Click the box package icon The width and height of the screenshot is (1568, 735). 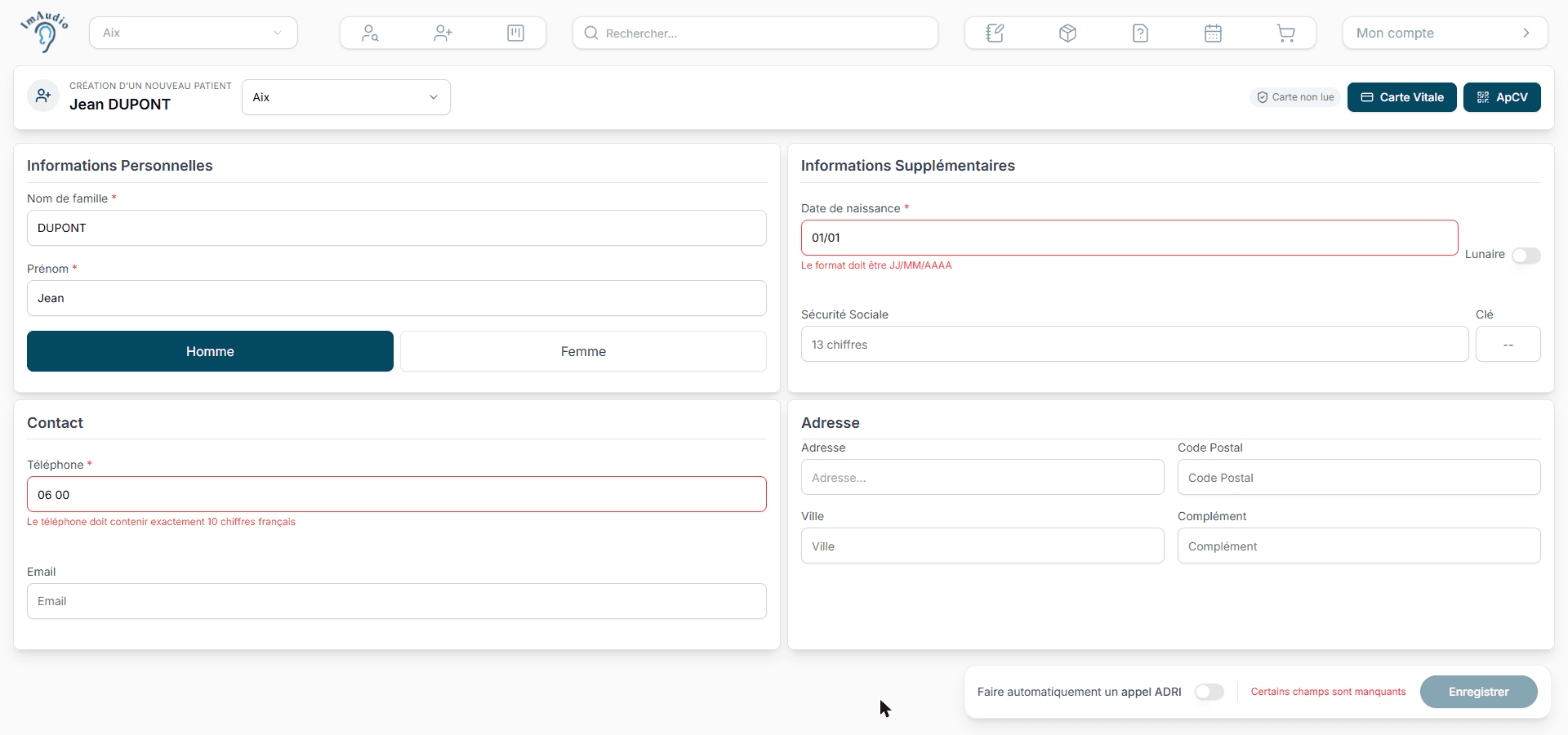[x=1067, y=33]
